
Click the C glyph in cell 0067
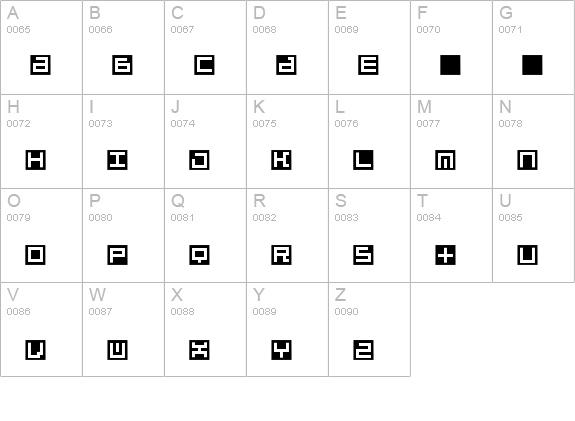pos(204,65)
